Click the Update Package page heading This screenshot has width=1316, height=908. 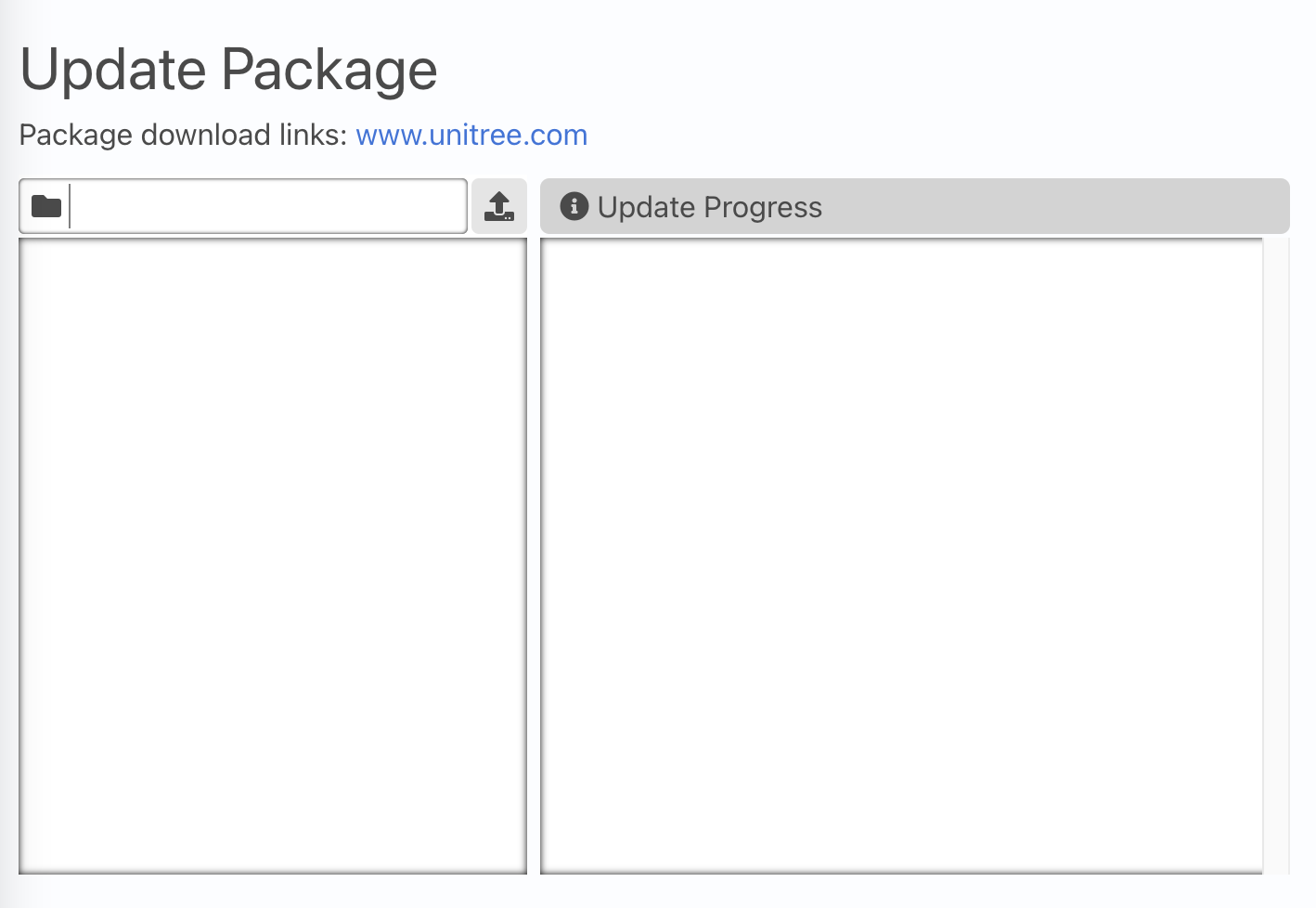pyautogui.click(x=228, y=70)
